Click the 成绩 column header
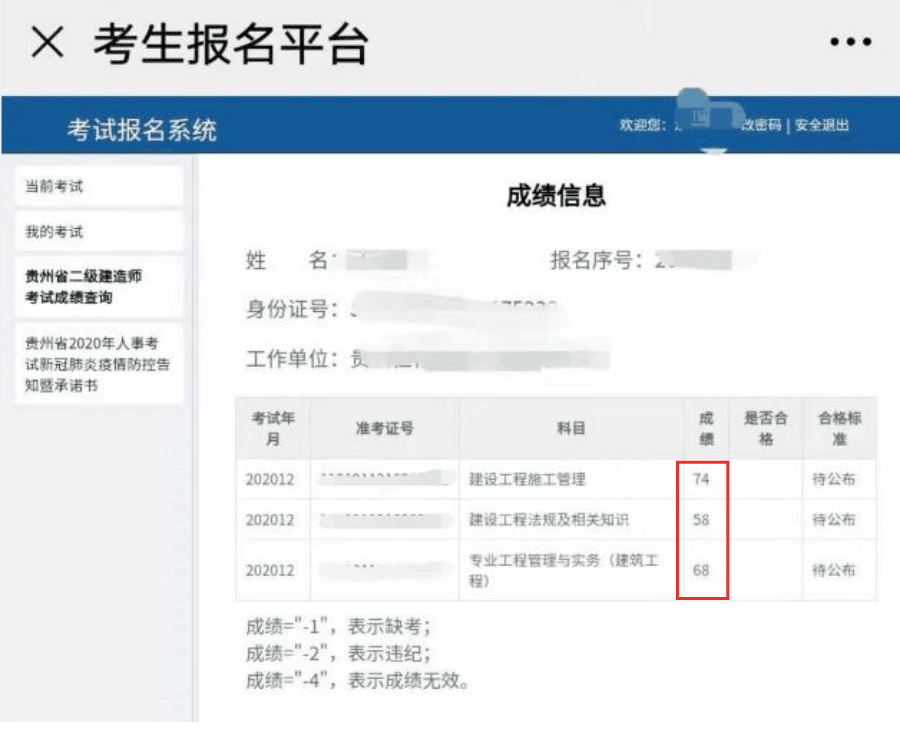Image resolution: width=900 pixels, height=739 pixels. (706, 428)
